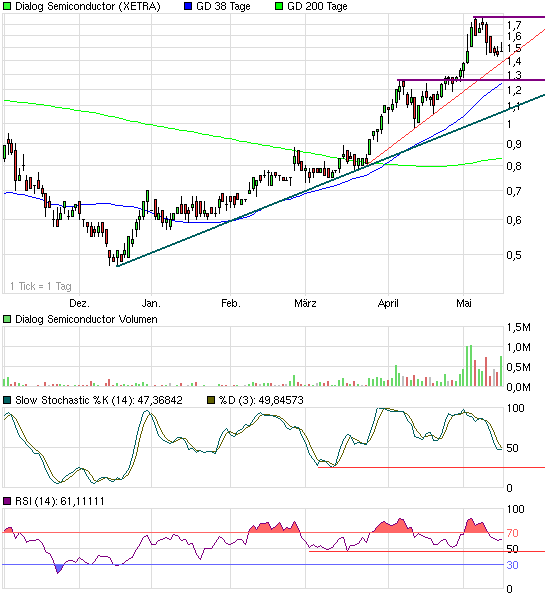The image size is (545, 597).
Task: Click the 'GD 38 Tage' legend label
Action: click(x=223, y=6)
